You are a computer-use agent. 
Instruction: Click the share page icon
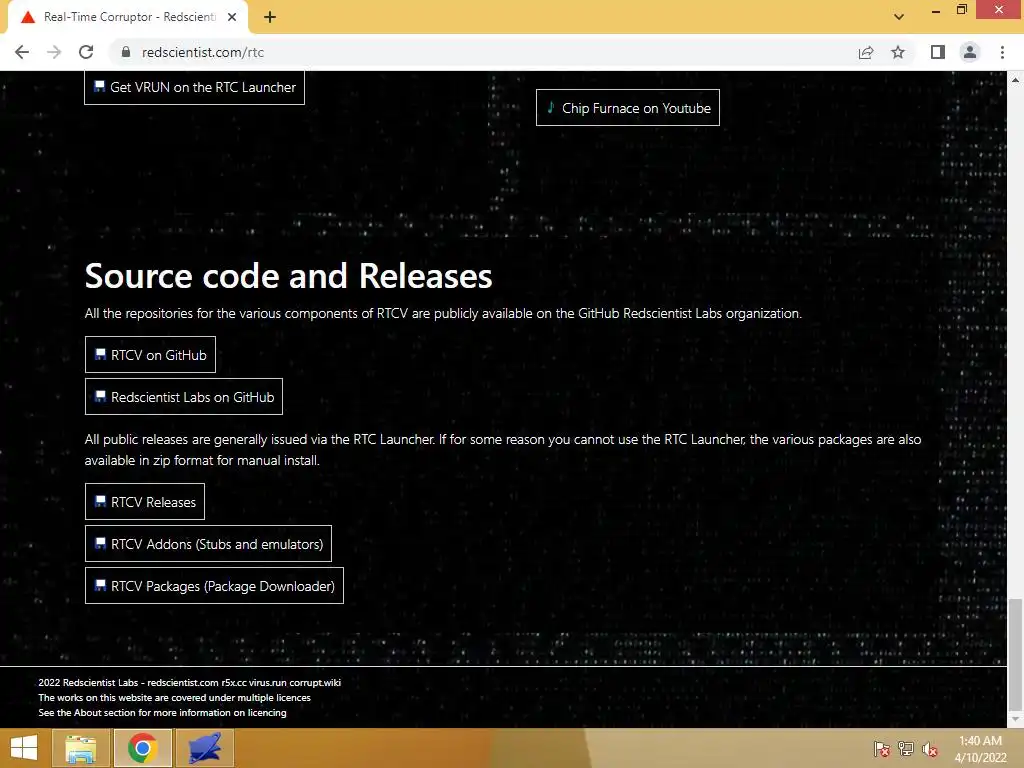click(866, 52)
